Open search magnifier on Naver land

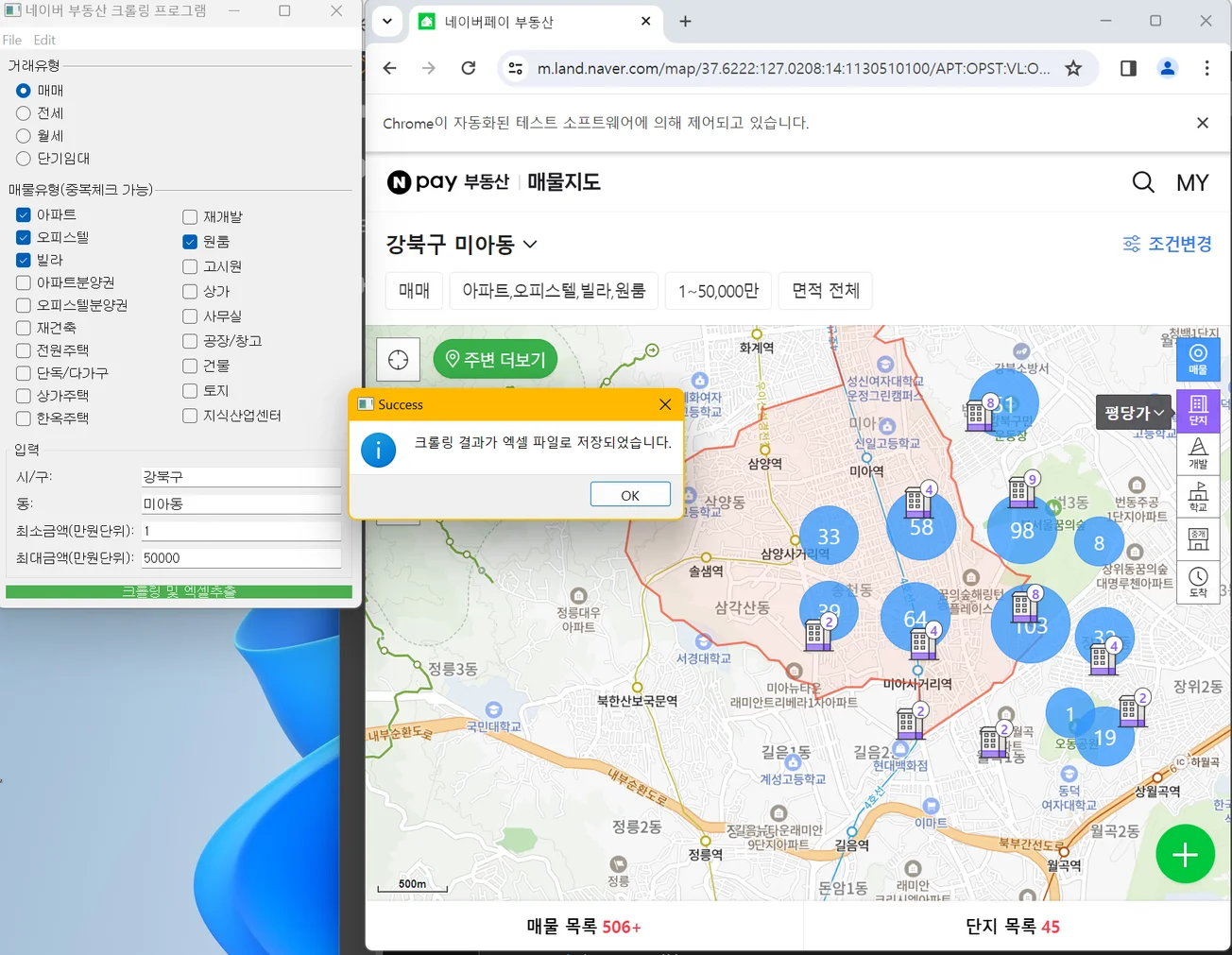pos(1143,182)
